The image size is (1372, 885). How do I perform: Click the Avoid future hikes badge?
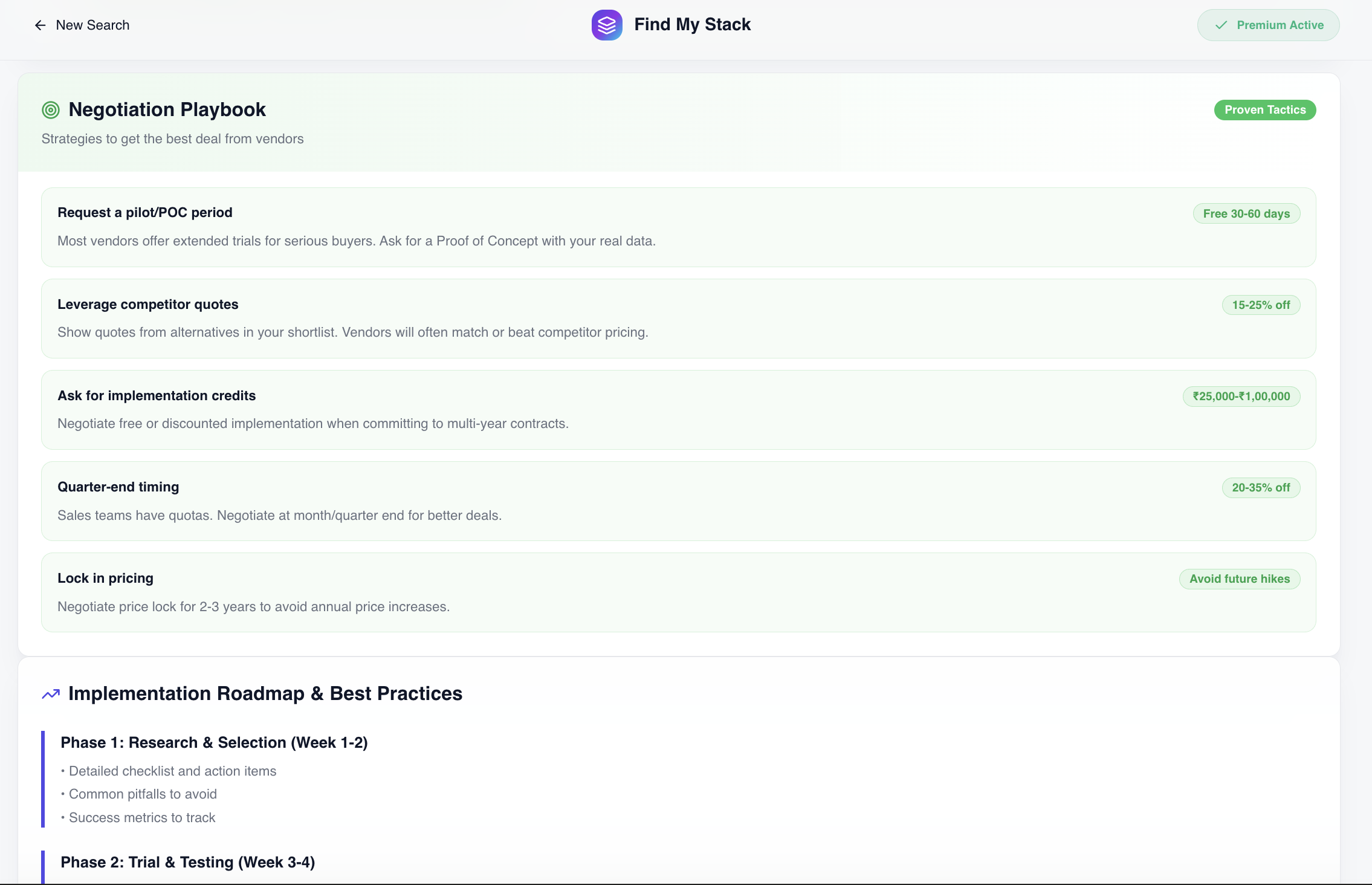click(1239, 579)
